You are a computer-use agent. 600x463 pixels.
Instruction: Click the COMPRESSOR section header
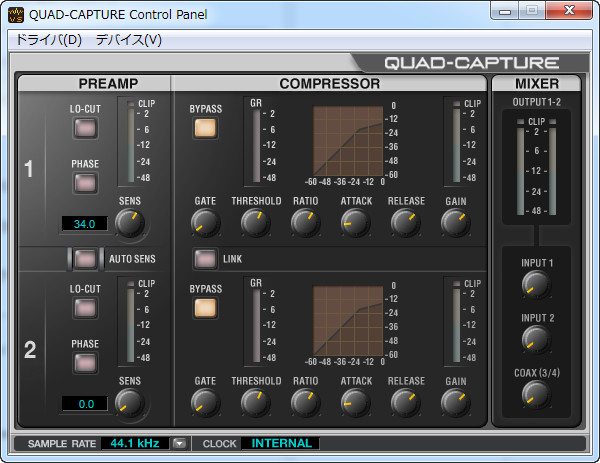[x=329, y=83]
